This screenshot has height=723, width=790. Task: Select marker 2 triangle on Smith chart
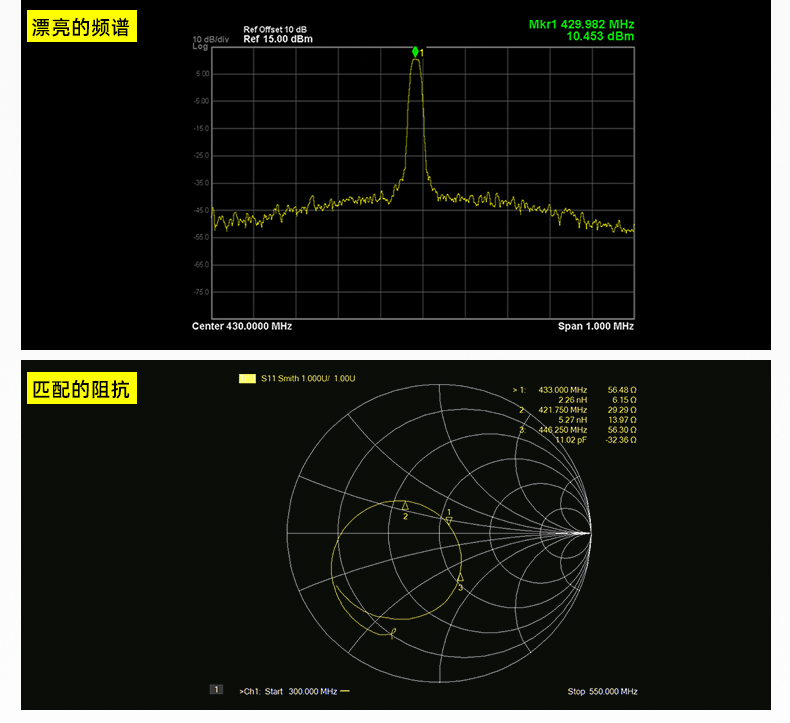click(x=405, y=505)
